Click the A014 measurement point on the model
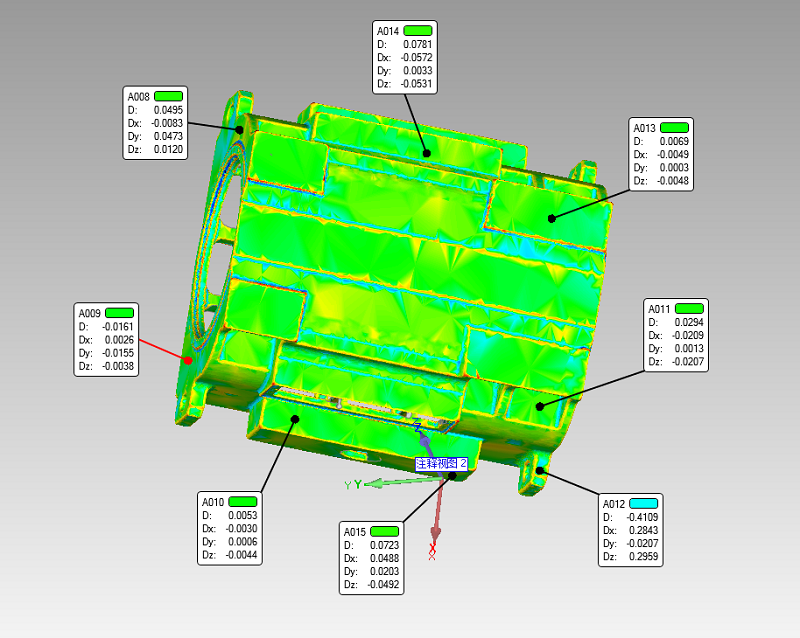Screen dimensions: 800x638 [426, 153]
